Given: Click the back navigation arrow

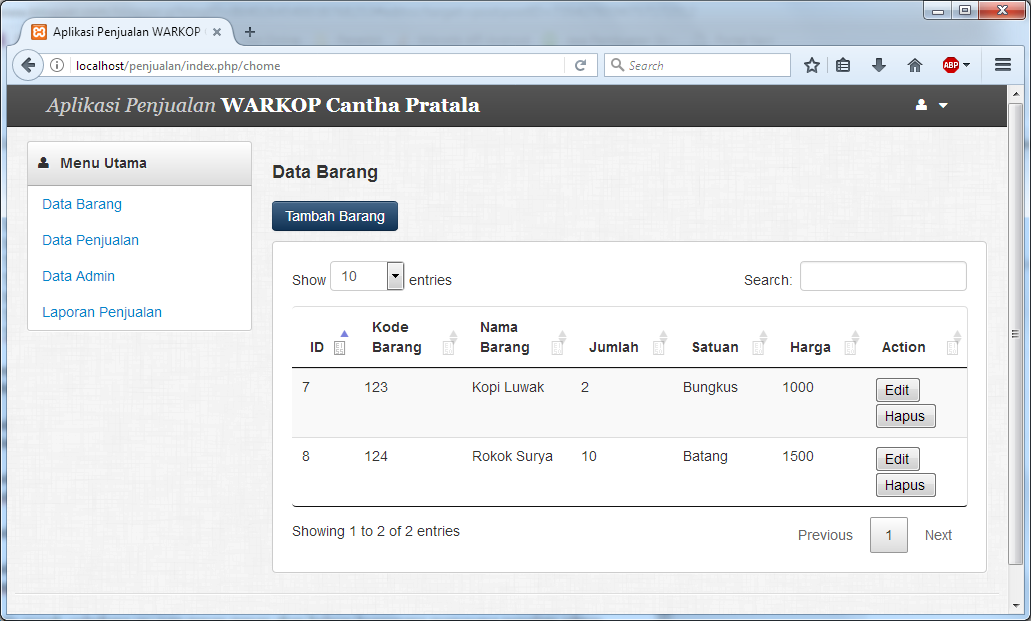Looking at the screenshot, I should (27, 64).
